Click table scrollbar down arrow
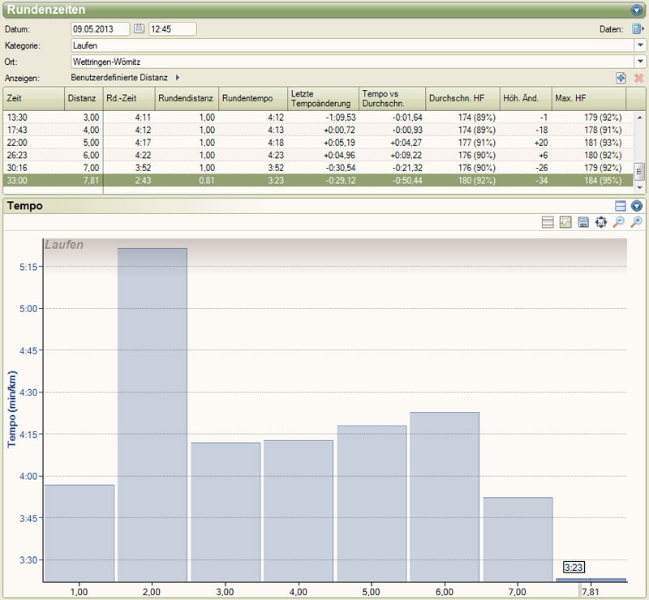Screen dimensions: 649x600 click(x=639, y=187)
